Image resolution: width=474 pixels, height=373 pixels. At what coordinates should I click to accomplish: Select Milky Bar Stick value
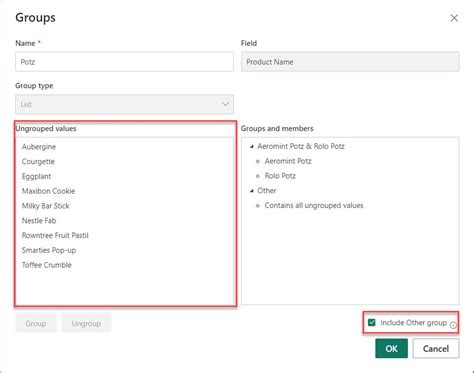click(46, 206)
